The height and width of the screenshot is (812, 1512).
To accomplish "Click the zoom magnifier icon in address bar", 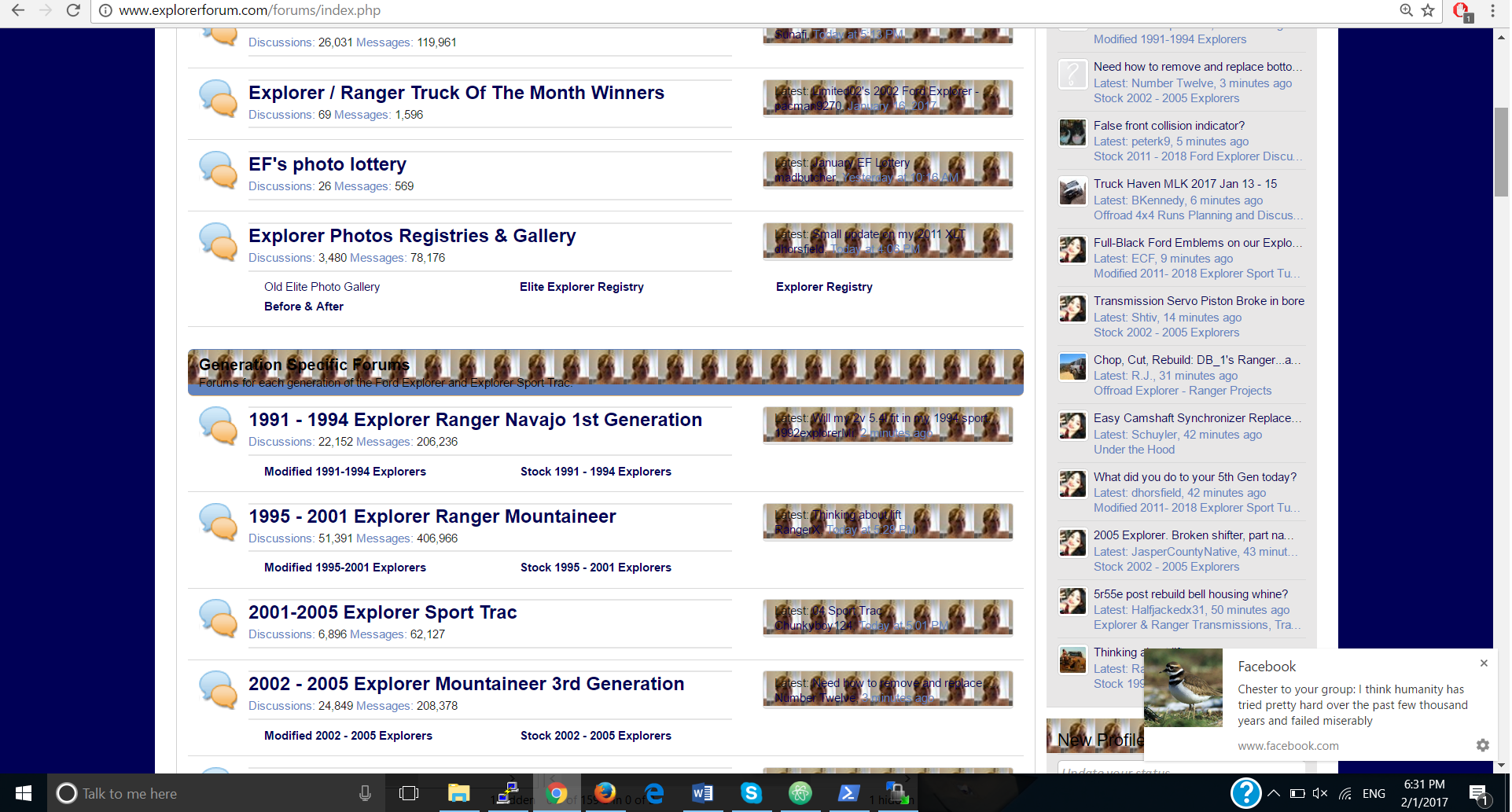I will tap(1406, 10).
